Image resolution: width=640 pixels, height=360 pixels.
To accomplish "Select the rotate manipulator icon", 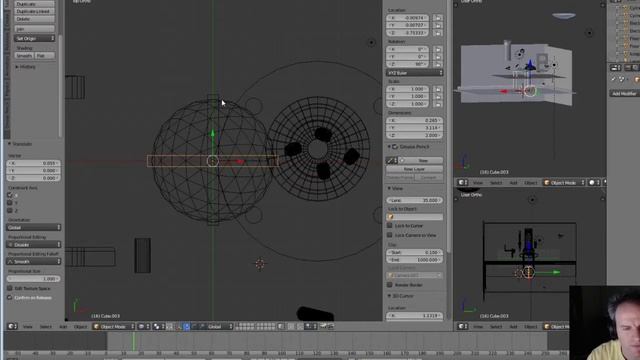I will point(194,327).
